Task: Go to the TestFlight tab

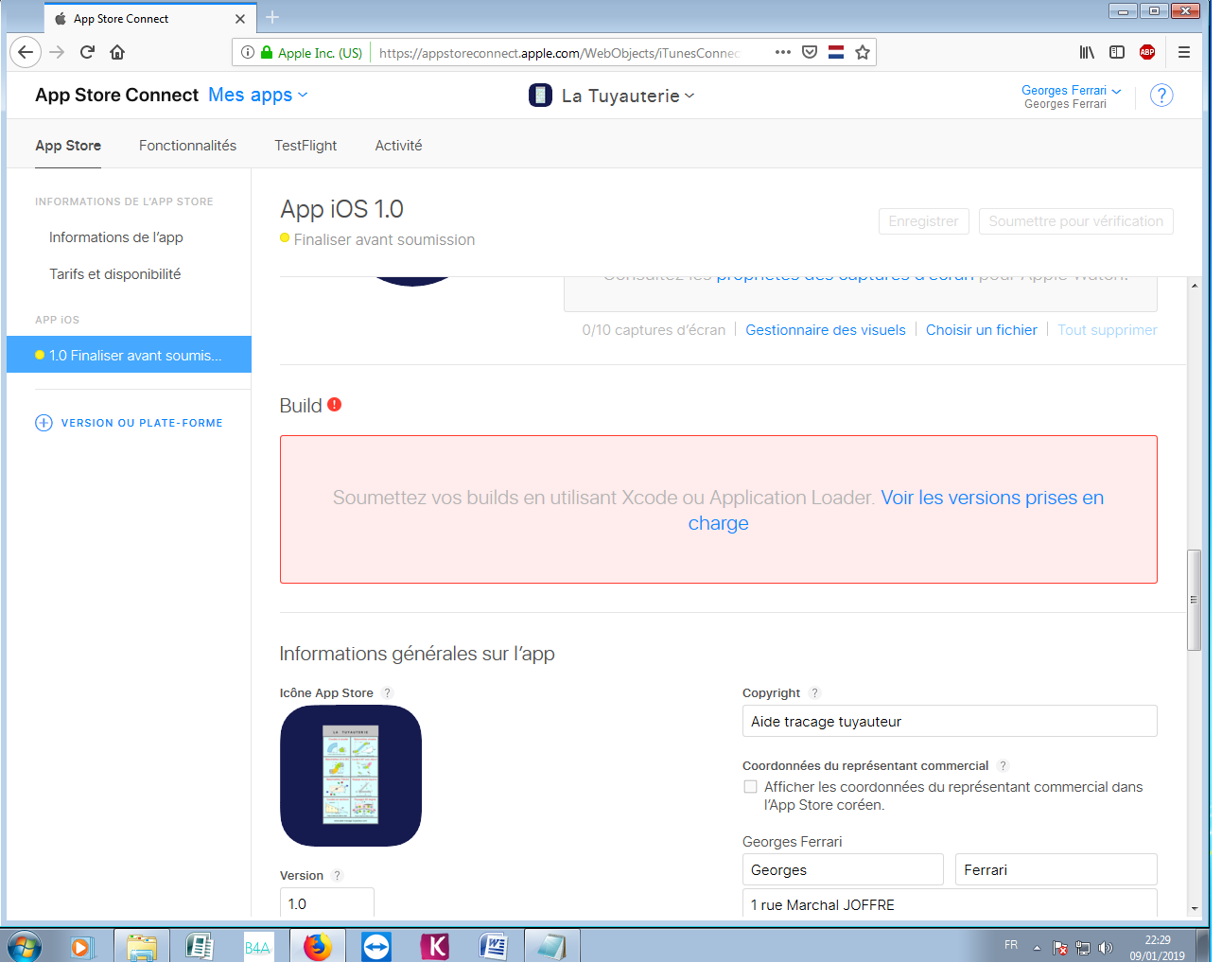Action: pyautogui.click(x=305, y=146)
